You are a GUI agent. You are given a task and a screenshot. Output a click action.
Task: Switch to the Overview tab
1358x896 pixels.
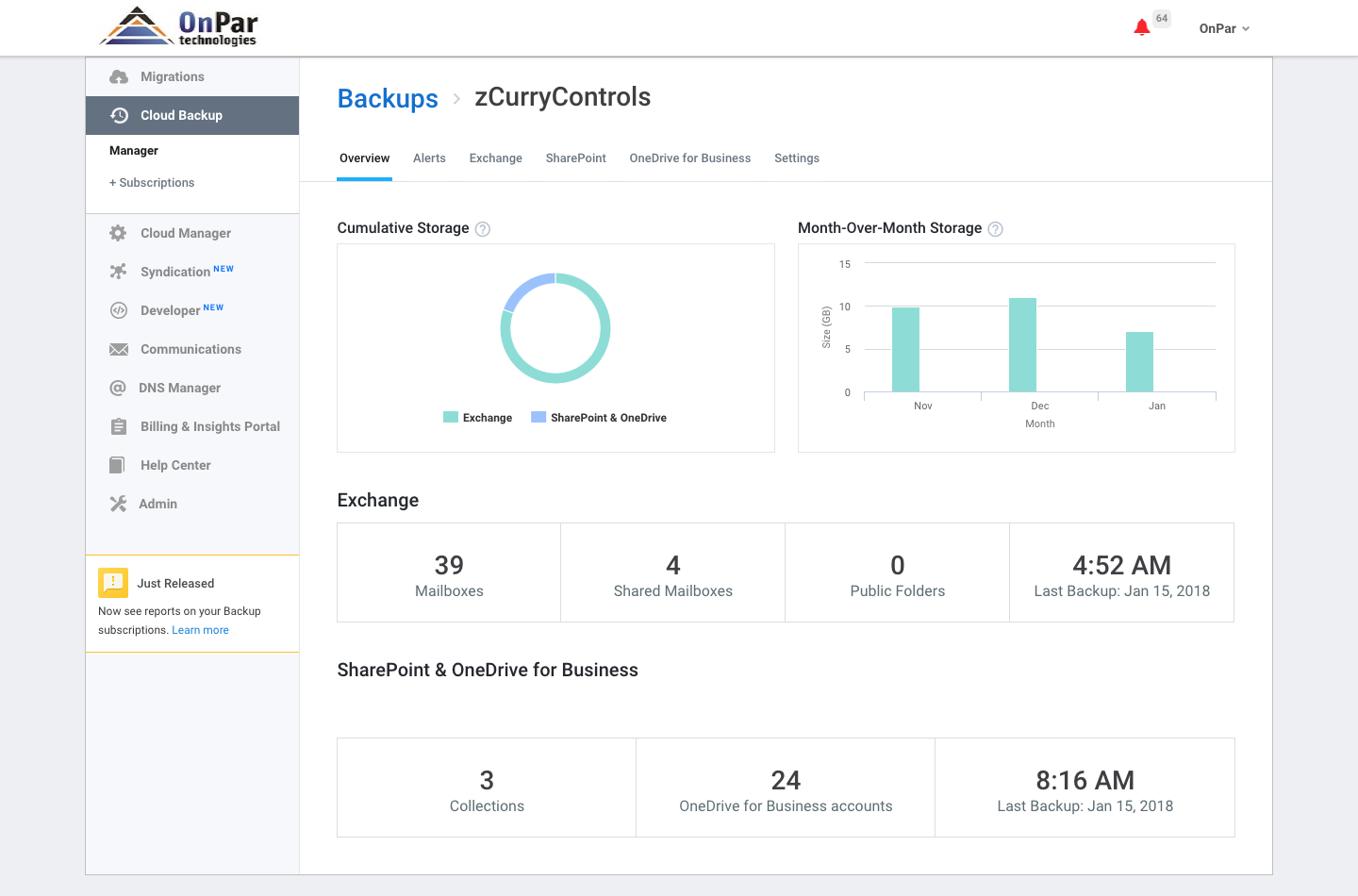(x=365, y=158)
